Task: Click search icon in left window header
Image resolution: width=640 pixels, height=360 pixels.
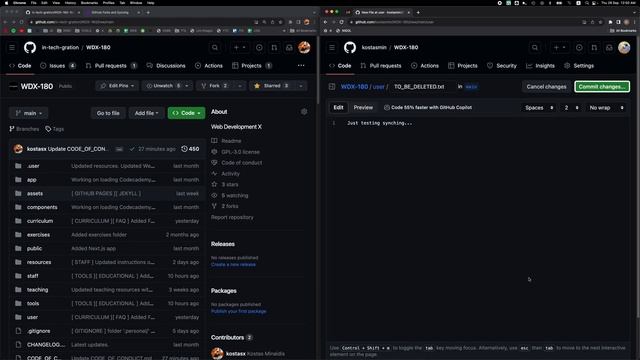Action: 215,47
